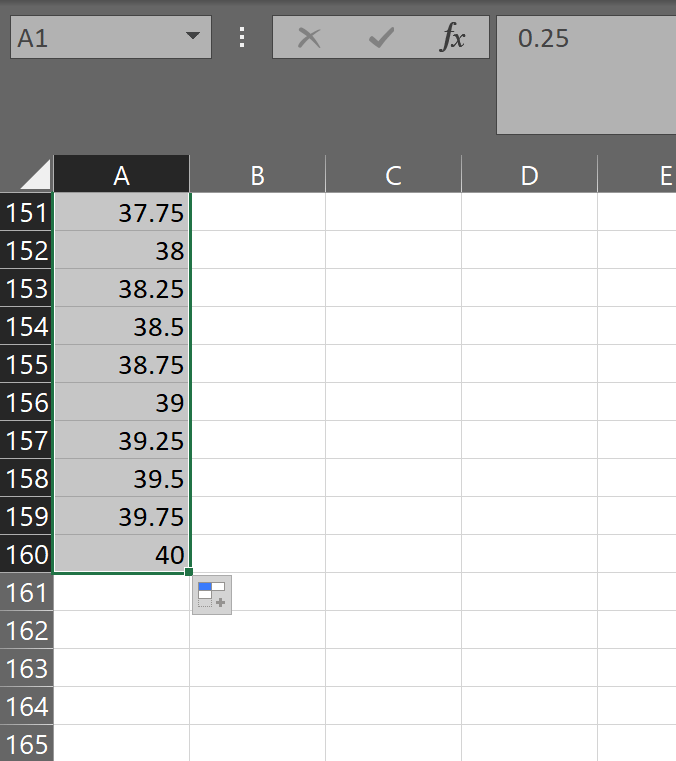Screen dimensions: 676x761
Task: Click the Insert Function fx icon
Action: tap(453, 38)
